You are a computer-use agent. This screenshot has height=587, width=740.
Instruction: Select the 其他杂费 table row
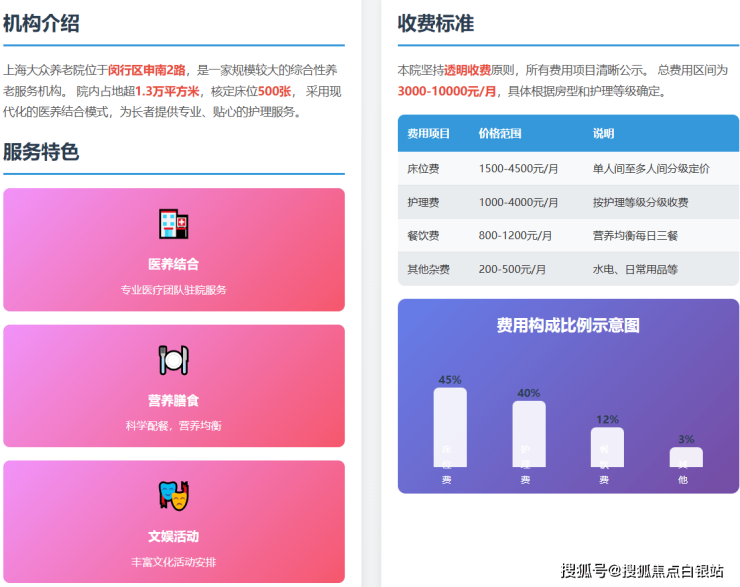tap(567, 269)
